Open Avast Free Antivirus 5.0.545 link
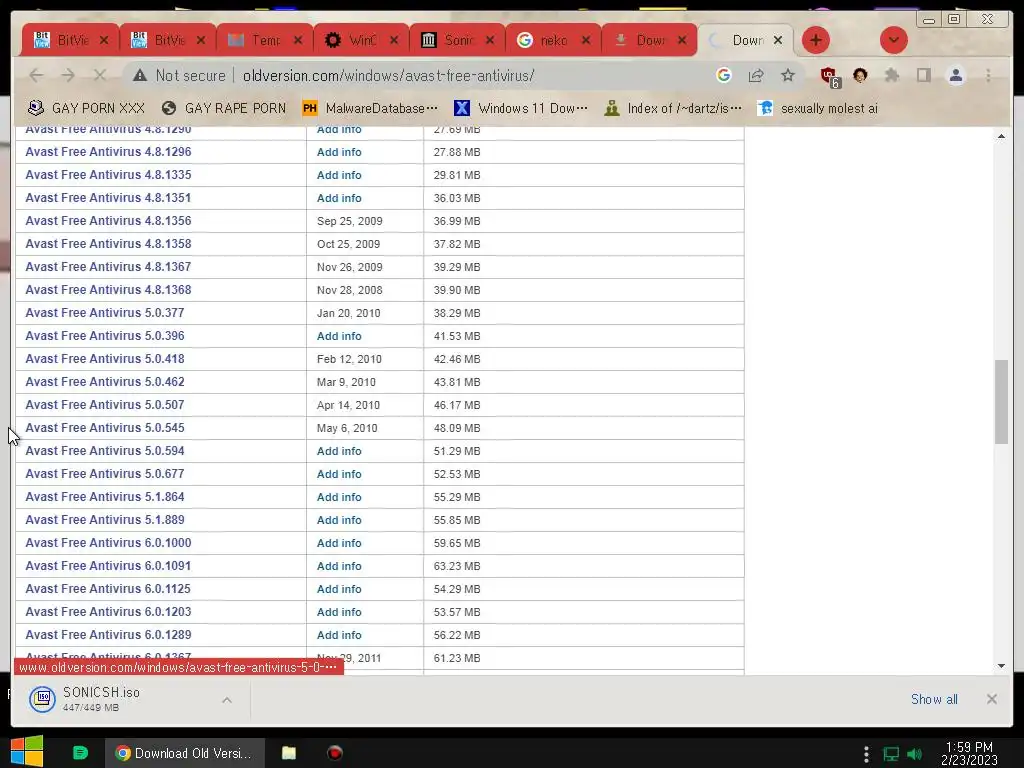The height and width of the screenshot is (768, 1024). [104, 428]
